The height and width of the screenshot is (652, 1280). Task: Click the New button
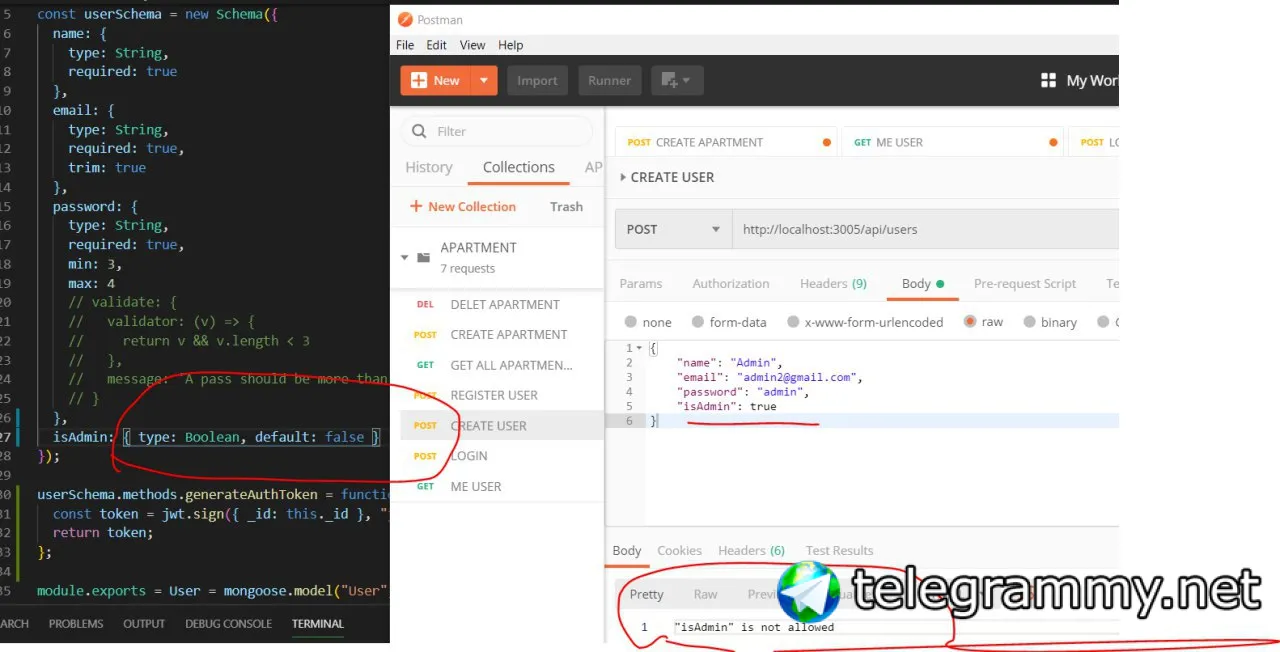click(436, 81)
